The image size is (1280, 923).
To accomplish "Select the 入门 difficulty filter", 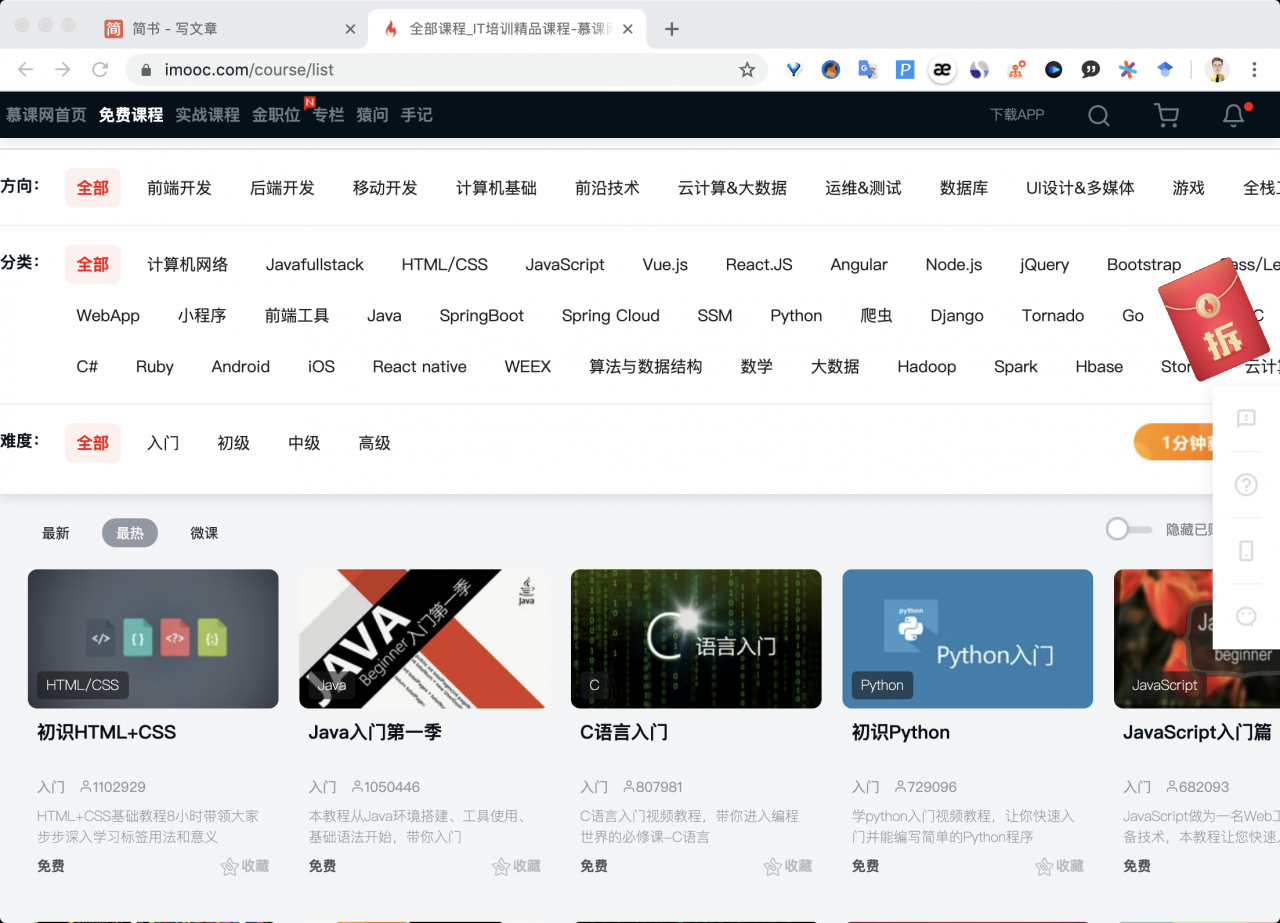I will (x=163, y=443).
